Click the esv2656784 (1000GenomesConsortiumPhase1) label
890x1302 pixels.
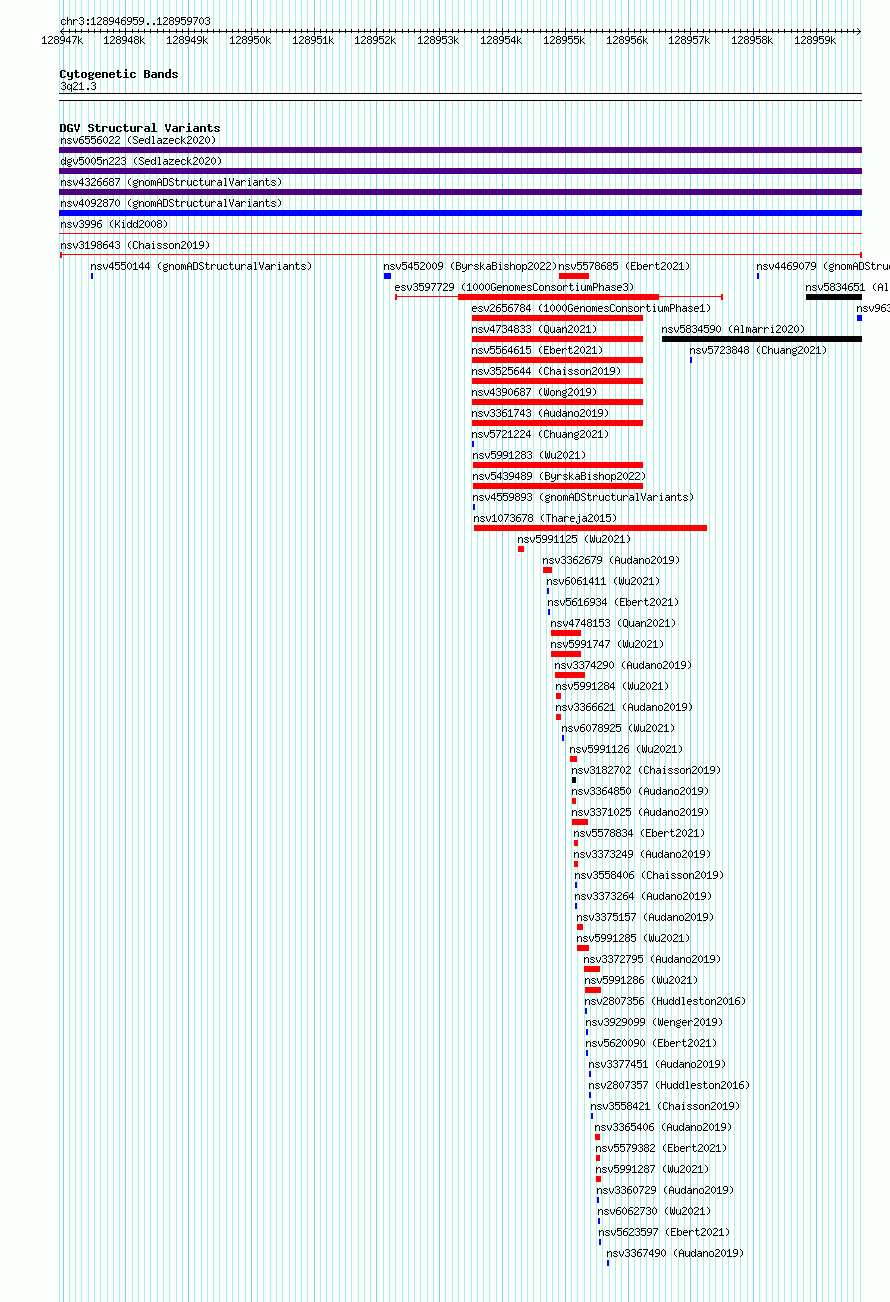[589, 308]
